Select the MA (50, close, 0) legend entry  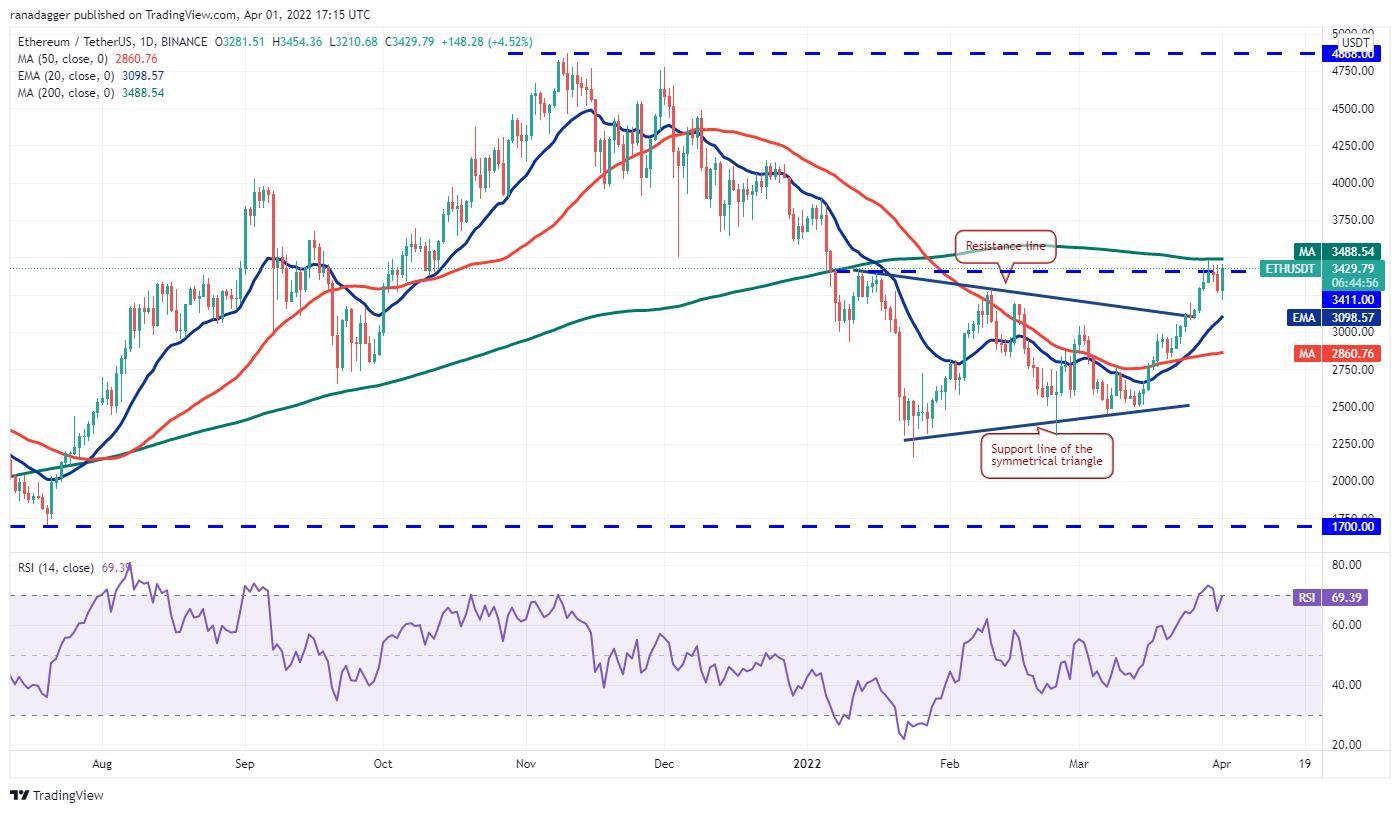click(88, 57)
